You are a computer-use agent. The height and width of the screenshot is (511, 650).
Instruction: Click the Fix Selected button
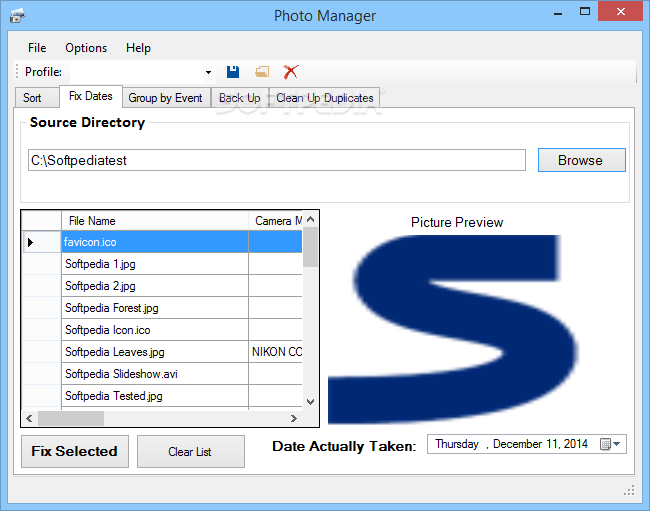coord(75,451)
